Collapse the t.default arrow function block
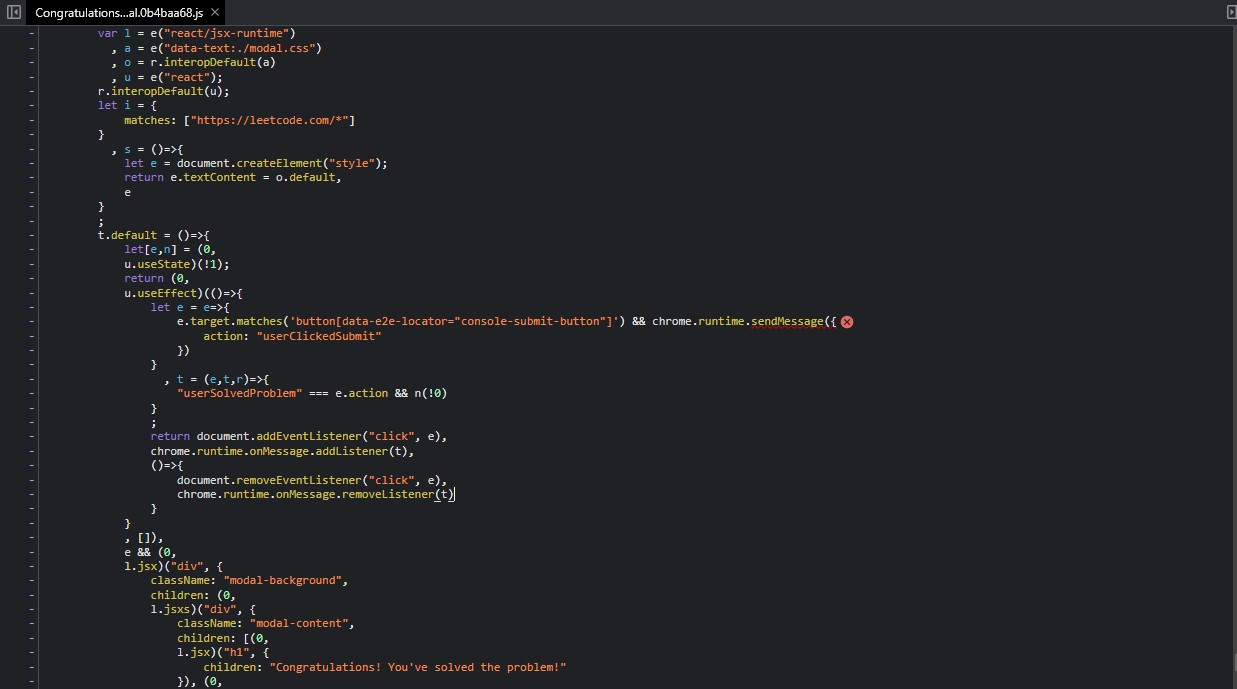The width and height of the screenshot is (1237, 689). click(x=32, y=235)
